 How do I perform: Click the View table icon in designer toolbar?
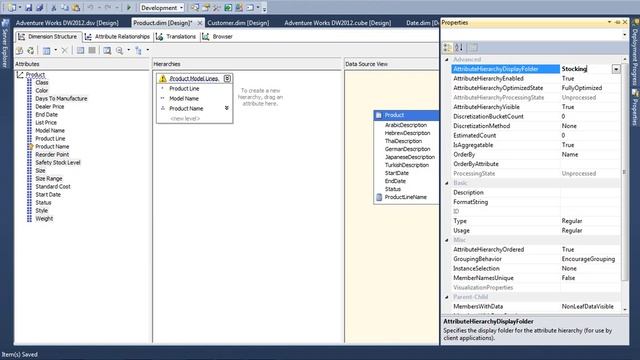point(47,50)
